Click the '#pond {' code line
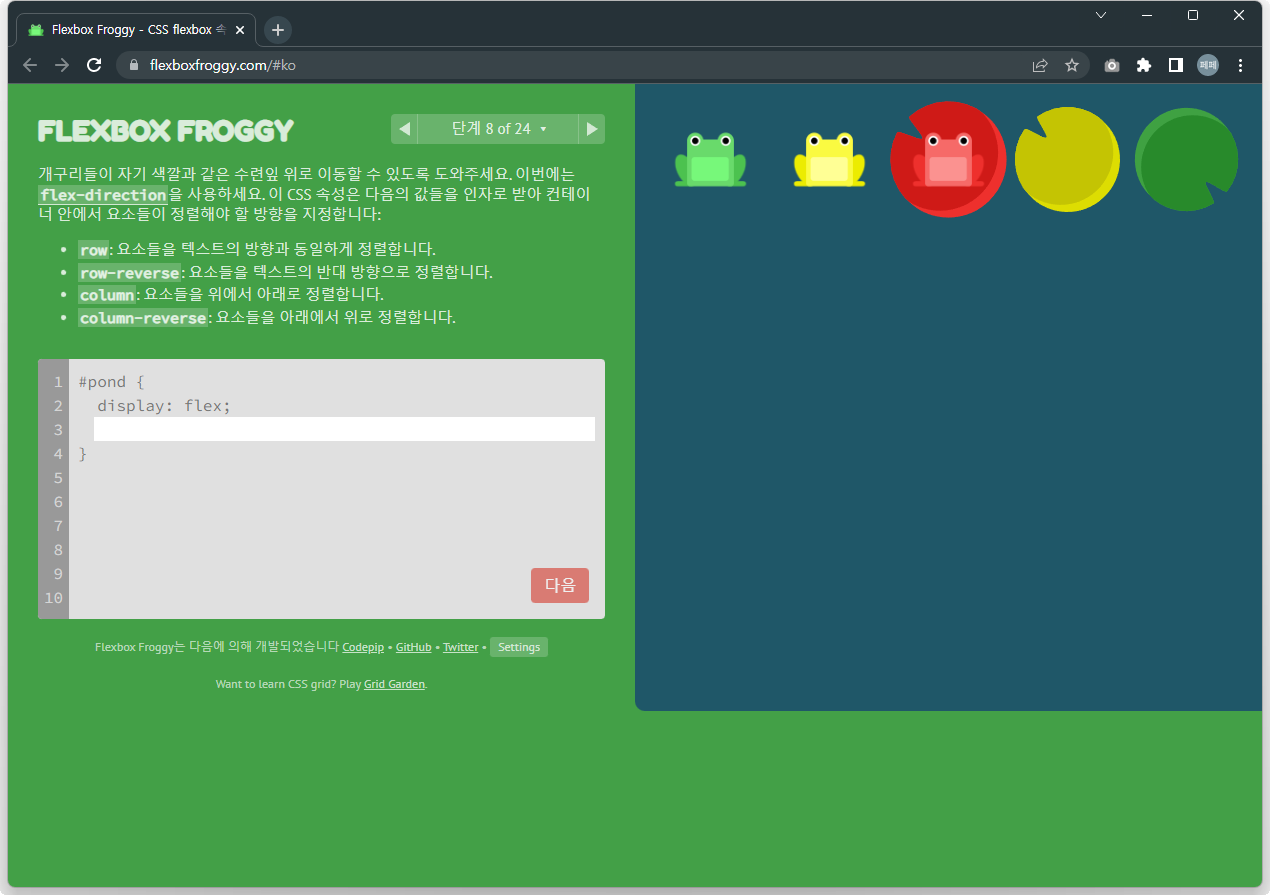The height and width of the screenshot is (895, 1270). pos(112,382)
